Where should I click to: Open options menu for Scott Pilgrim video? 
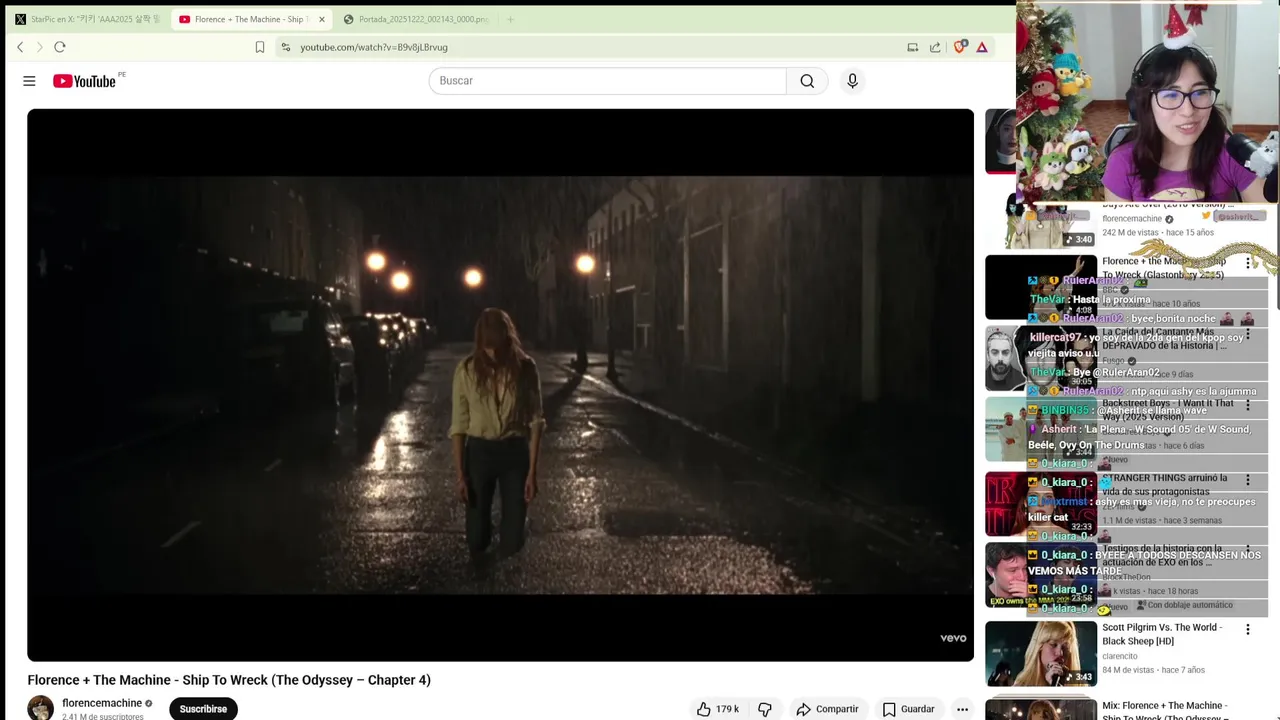pyautogui.click(x=1248, y=629)
